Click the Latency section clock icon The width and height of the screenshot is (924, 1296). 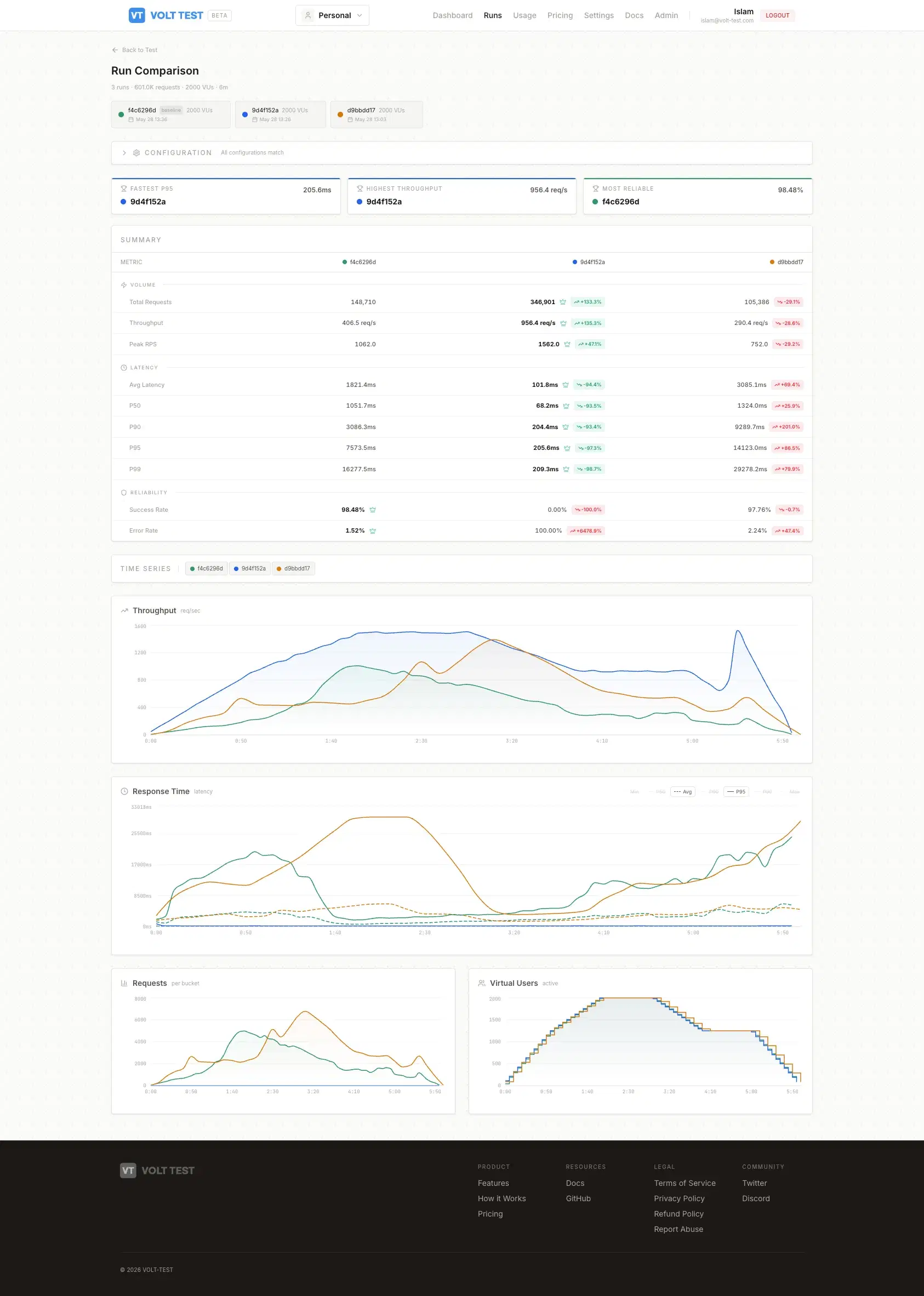(x=123, y=368)
